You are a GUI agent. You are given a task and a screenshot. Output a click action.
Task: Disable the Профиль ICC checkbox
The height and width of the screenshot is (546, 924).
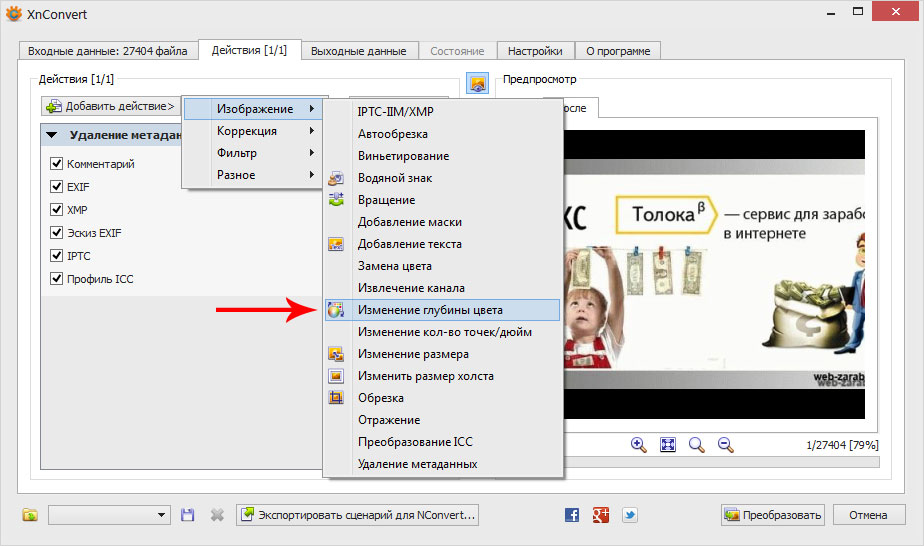[x=57, y=278]
